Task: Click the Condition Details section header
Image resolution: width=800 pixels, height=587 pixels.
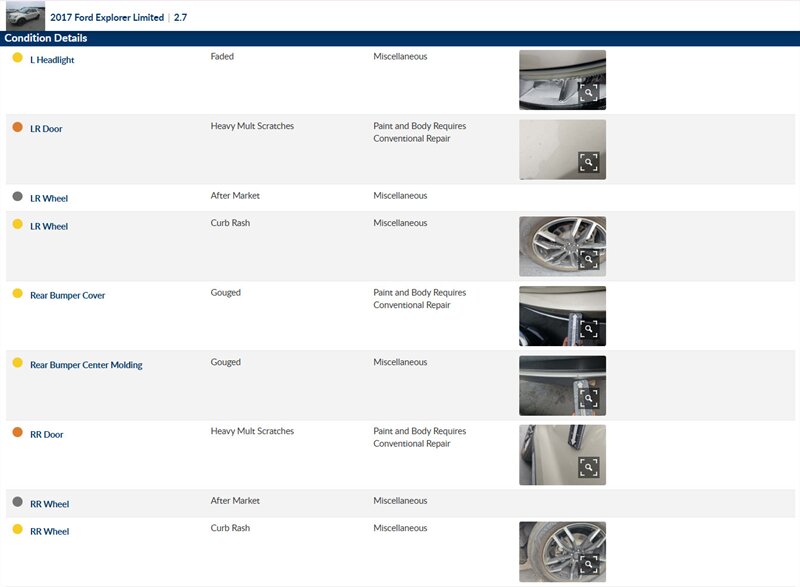Action: tap(46, 38)
